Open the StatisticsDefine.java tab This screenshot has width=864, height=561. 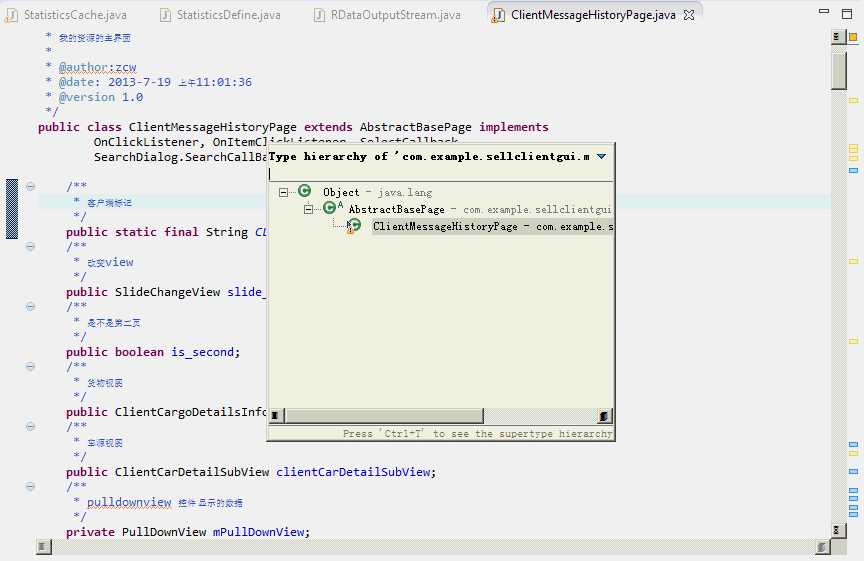[x=220, y=15]
